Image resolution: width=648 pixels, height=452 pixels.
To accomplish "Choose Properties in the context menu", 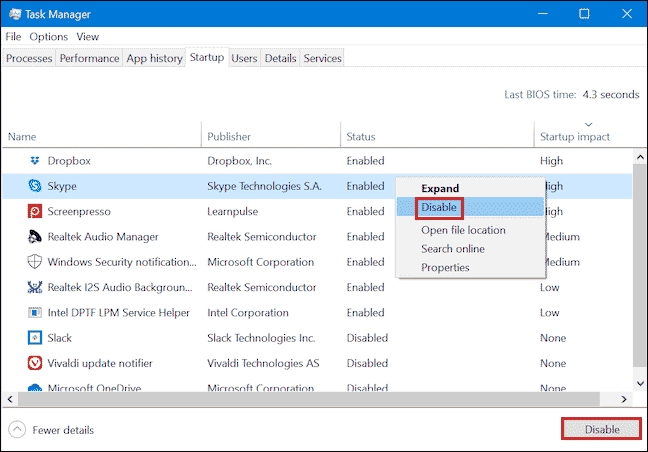I will pyautogui.click(x=470, y=267).
